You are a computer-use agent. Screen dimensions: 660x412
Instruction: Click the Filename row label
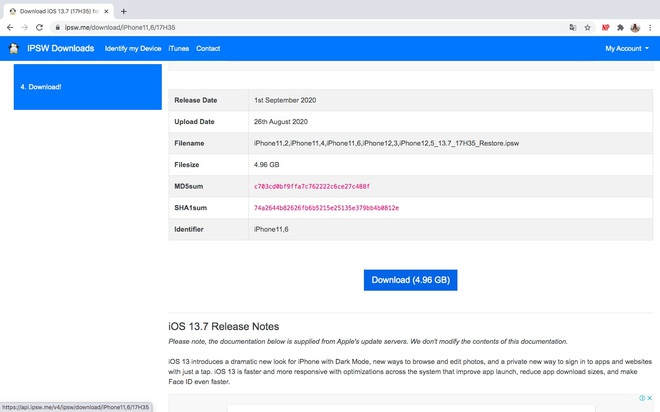(189, 143)
